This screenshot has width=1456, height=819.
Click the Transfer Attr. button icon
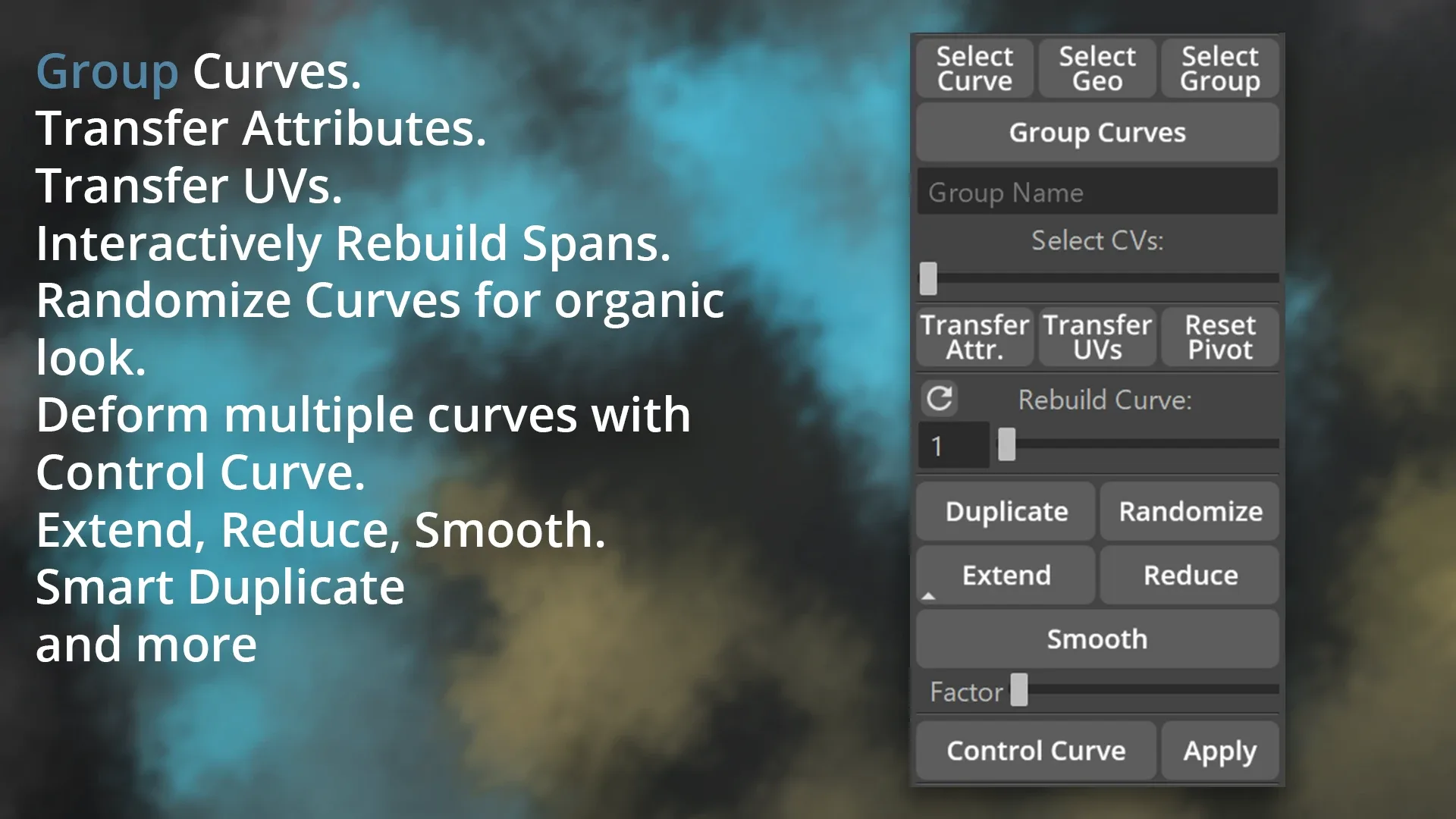[975, 336]
